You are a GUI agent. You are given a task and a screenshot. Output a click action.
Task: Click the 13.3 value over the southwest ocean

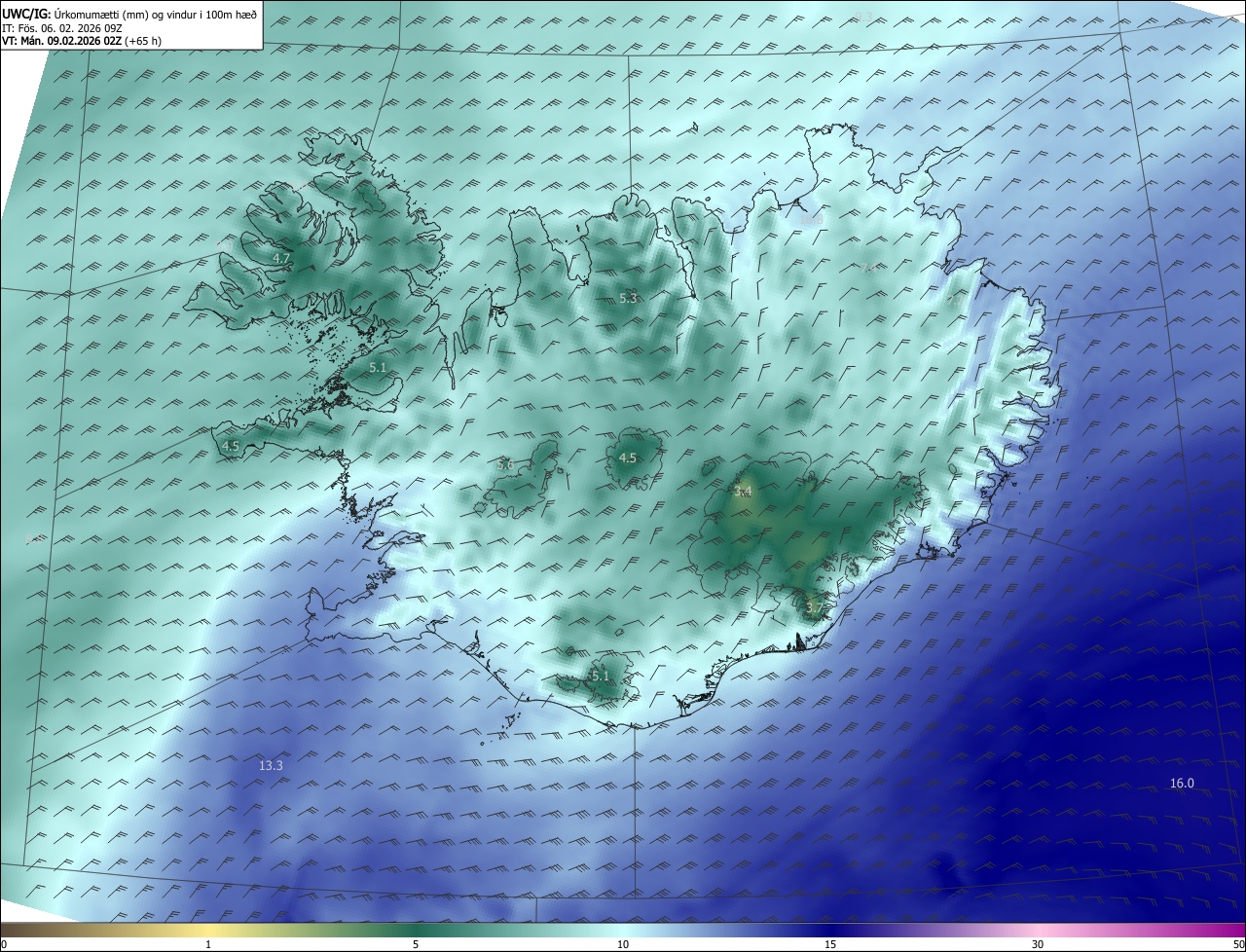pyautogui.click(x=271, y=766)
